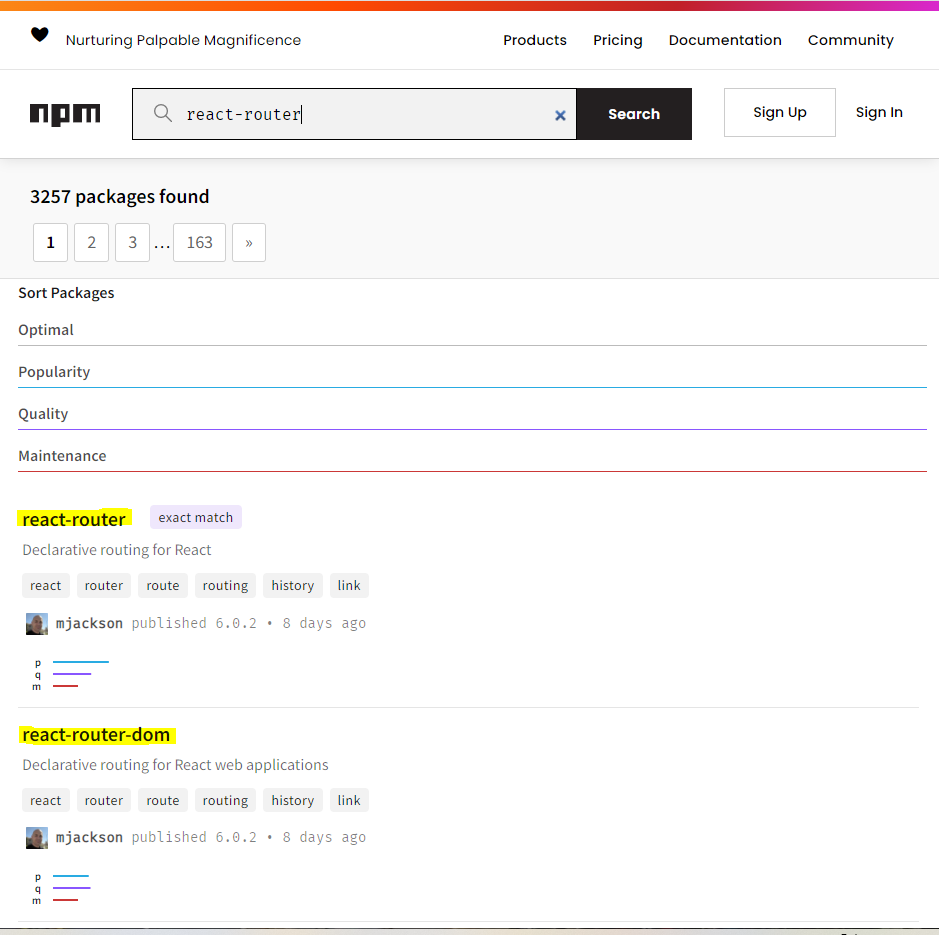
Task: Jump to last page 163
Action: tap(199, 243)
